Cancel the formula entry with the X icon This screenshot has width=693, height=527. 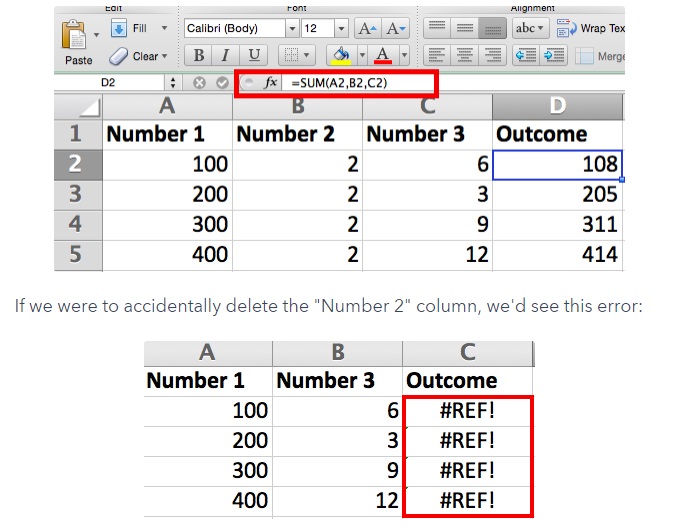[199, 83]
